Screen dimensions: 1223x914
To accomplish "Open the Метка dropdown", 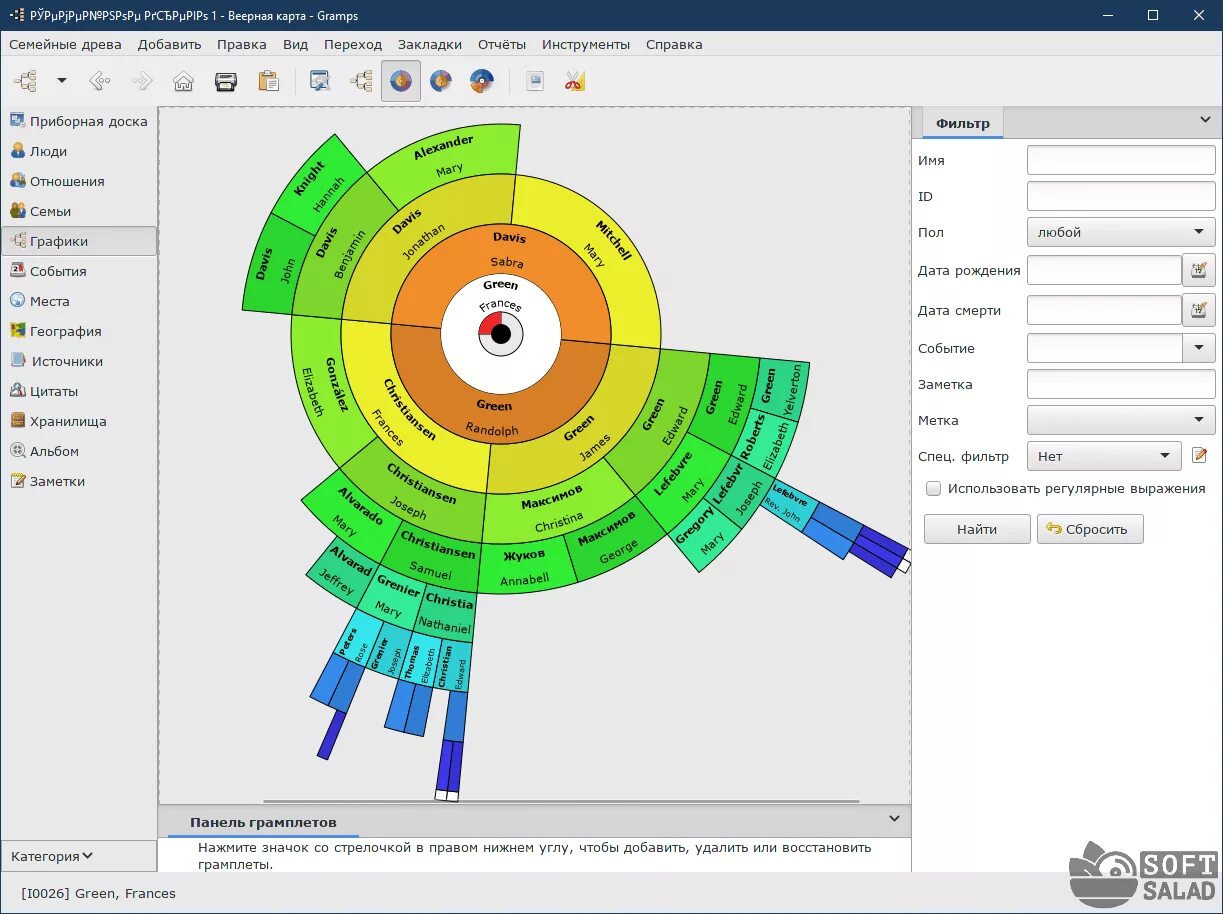I will (x=1121, y=420).
